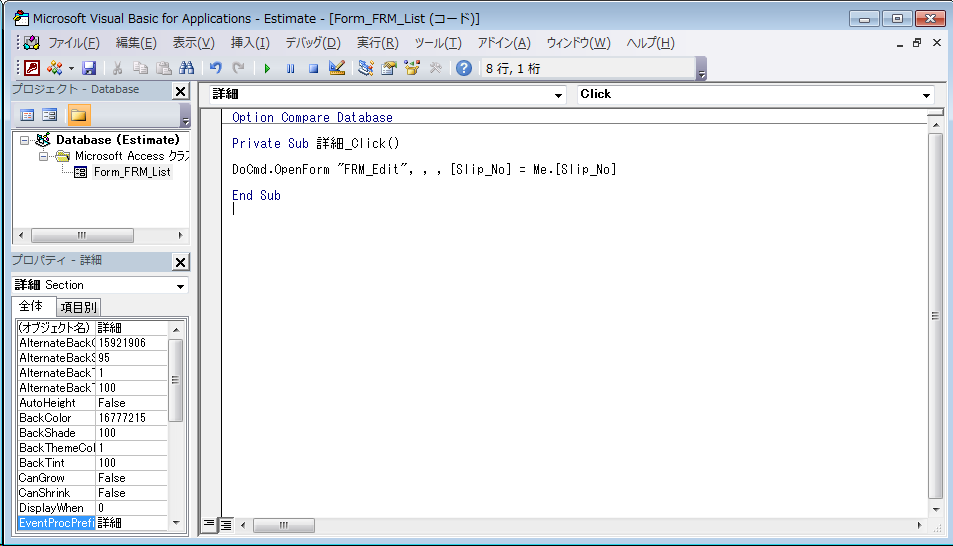The width and height of the screenshot is (953, 546).
Task: Open the ウィンドウ(W) menu
Action: pyautogui.click(x=578, y=43)
